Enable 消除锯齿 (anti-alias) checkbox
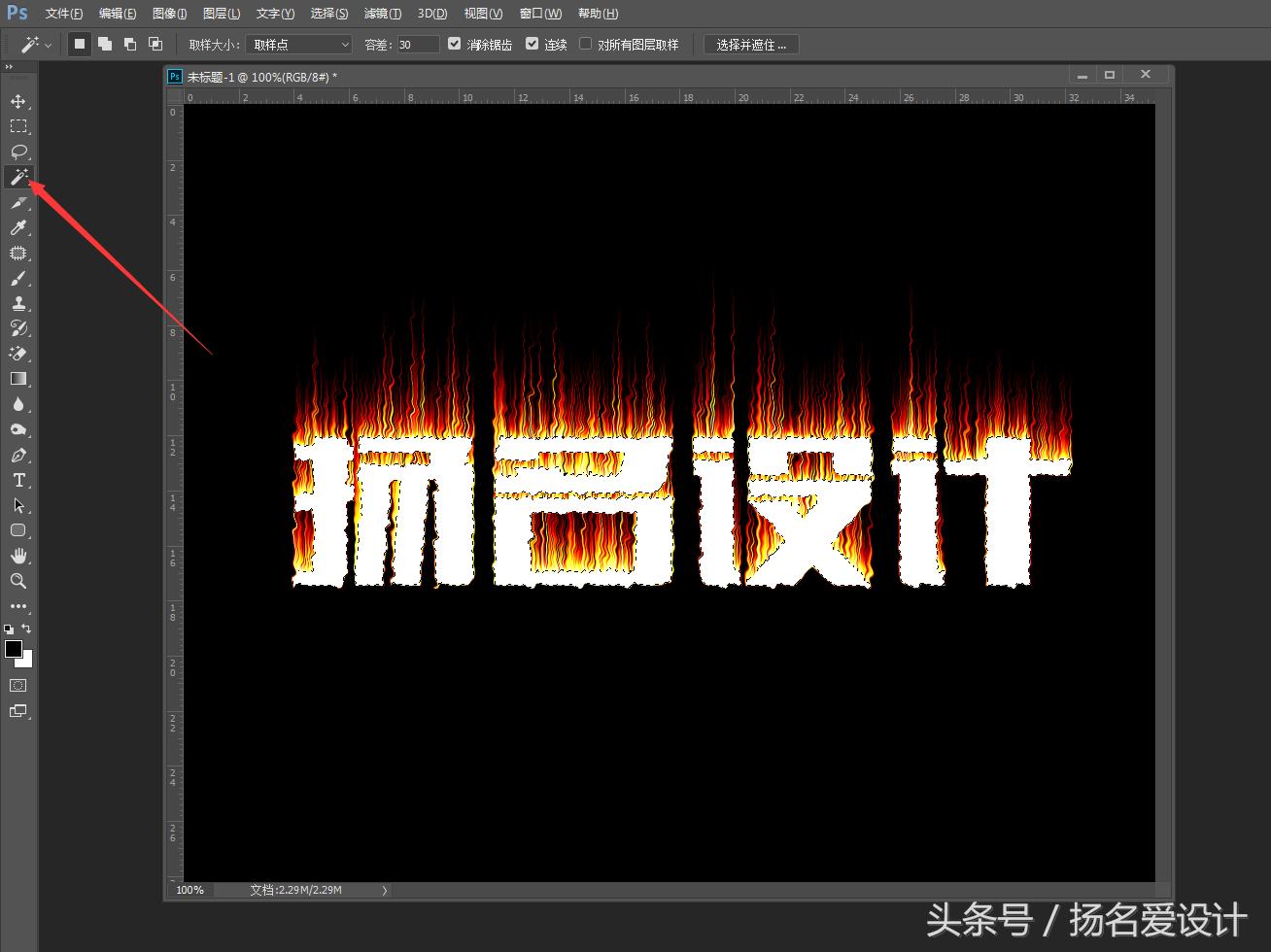This screenshot has height=952, width=1271. [x=454, y=44]
